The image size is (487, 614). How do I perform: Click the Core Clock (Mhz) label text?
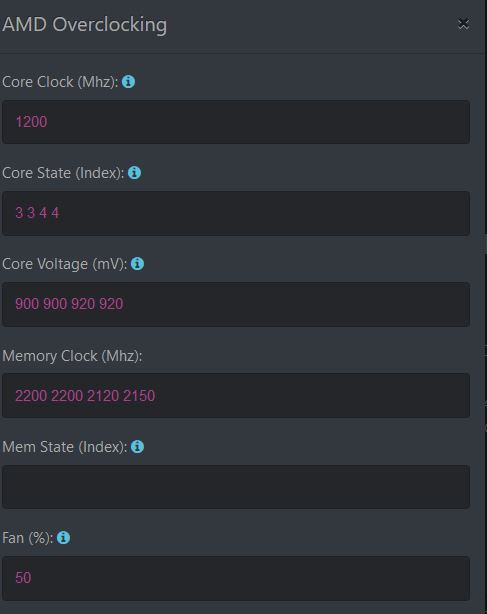click(x=60, y=82)
